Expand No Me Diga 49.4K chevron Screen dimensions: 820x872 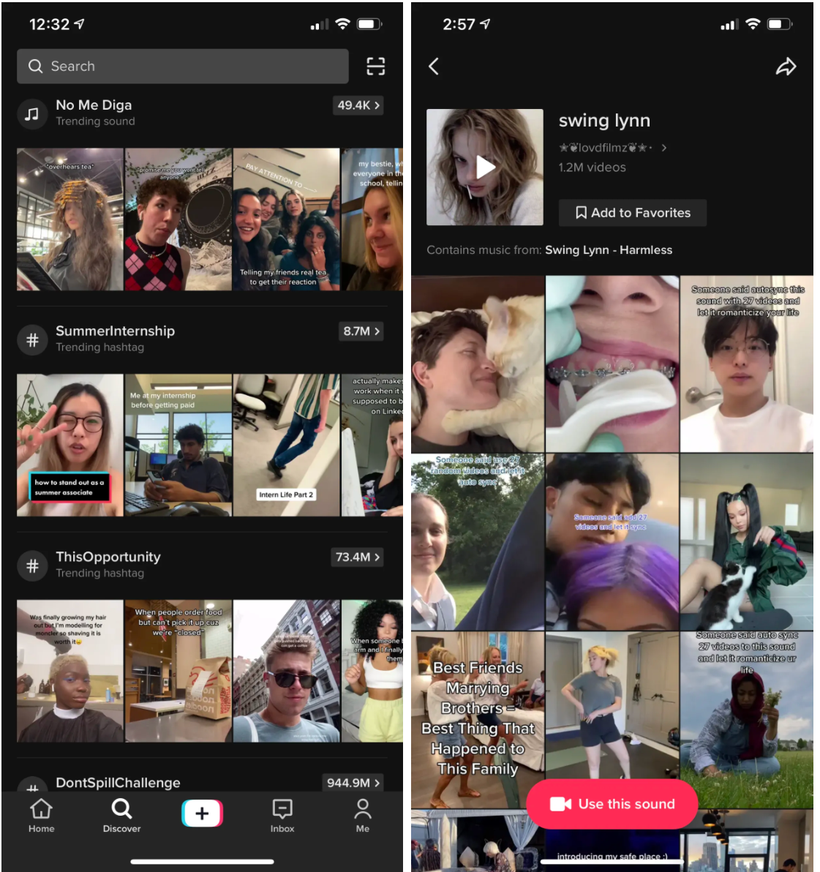point(358,105)
